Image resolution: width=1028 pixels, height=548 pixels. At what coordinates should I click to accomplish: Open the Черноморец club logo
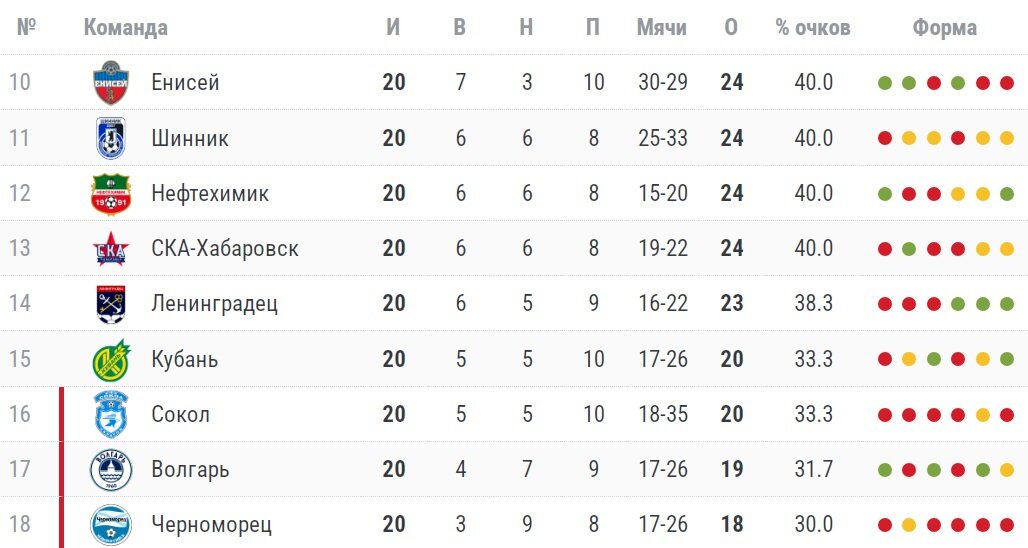(111, 524)
